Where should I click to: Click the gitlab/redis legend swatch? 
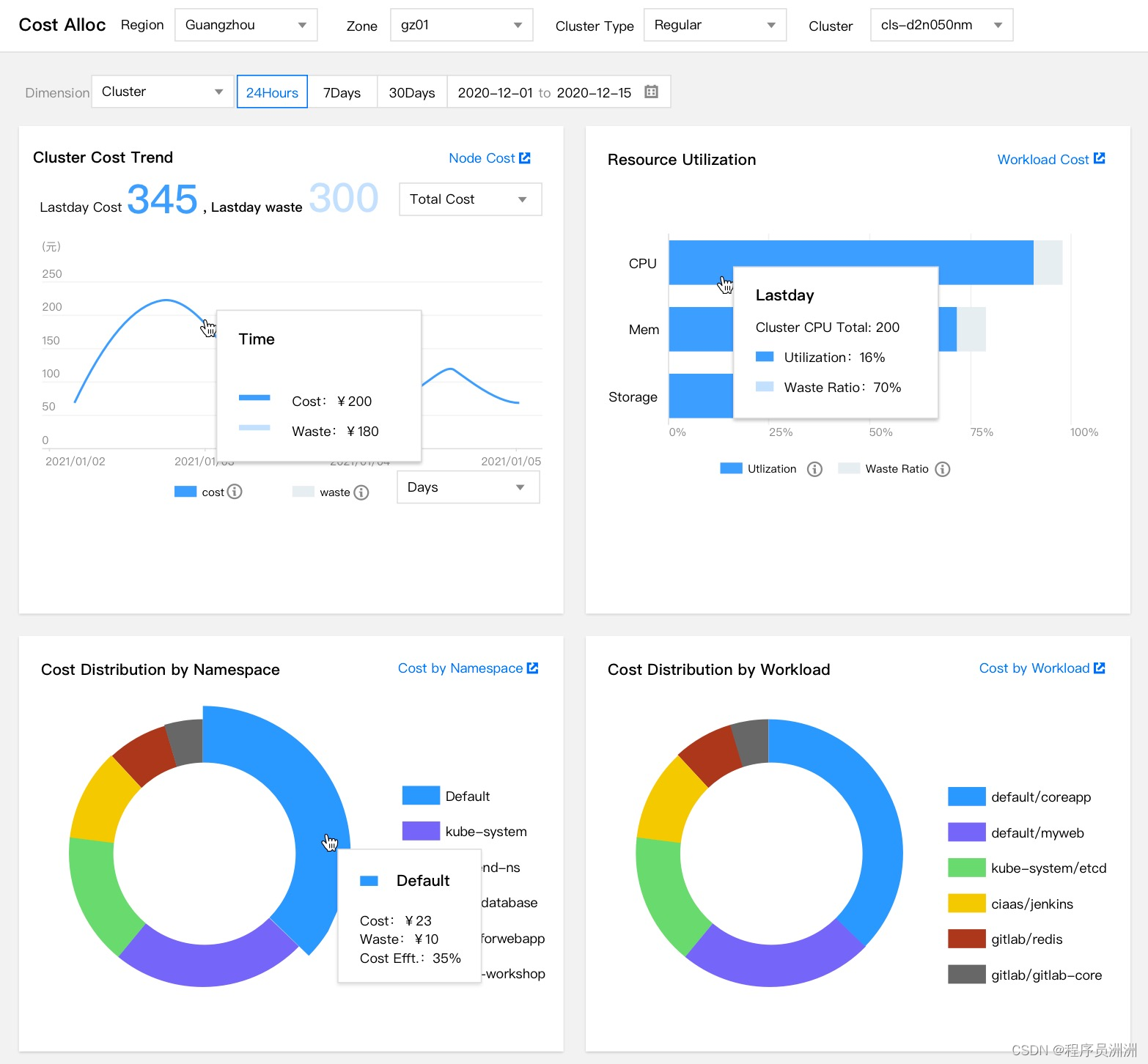click(x=966, y=938)
